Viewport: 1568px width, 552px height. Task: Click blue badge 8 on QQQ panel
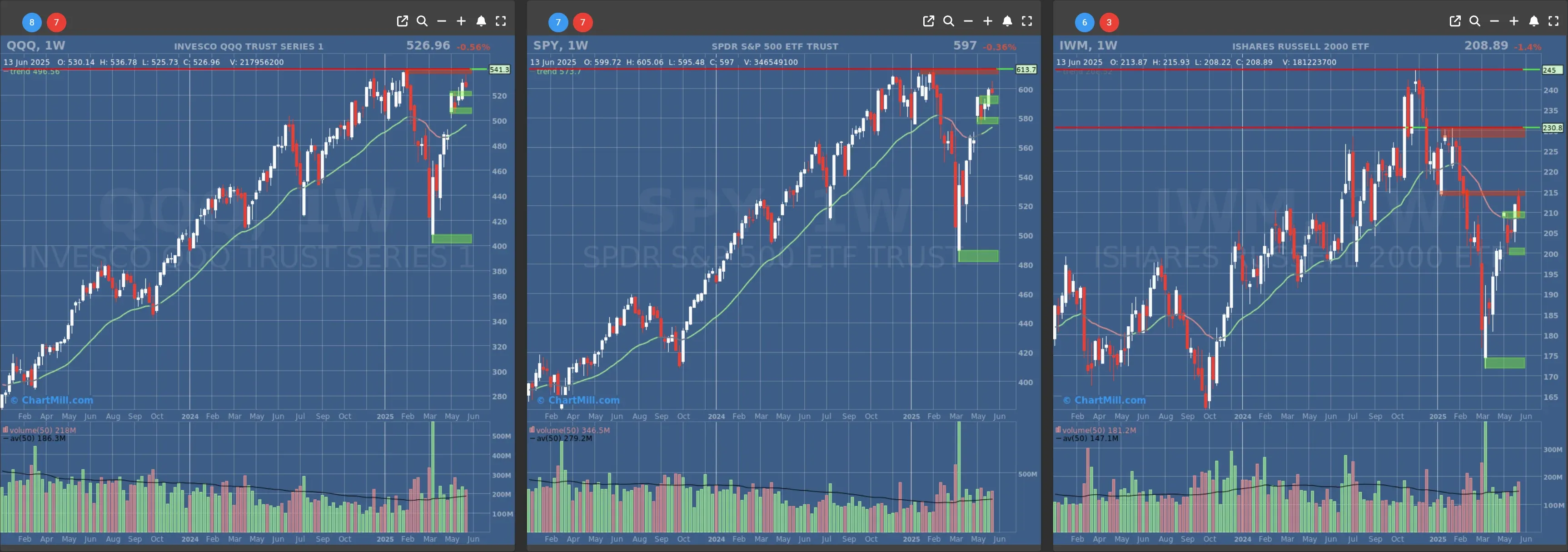tap(32, 23)
